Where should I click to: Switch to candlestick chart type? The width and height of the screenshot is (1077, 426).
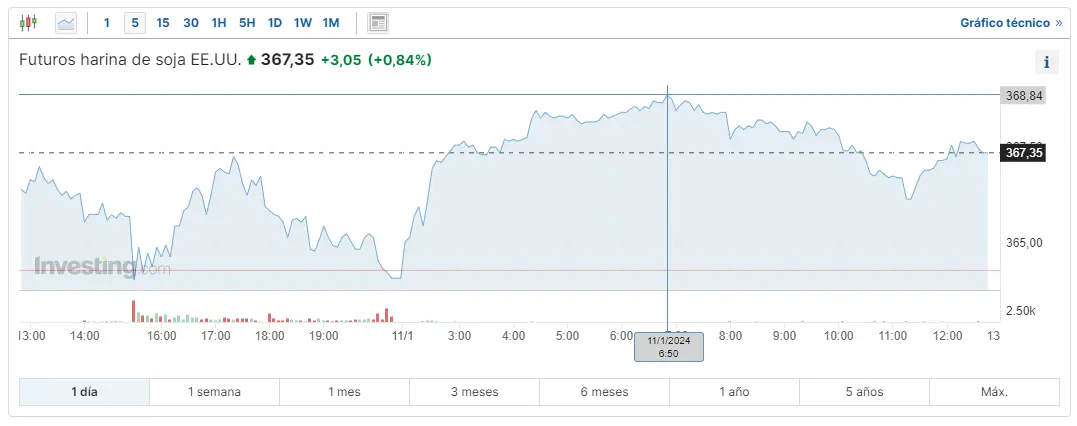pos(28,22)
